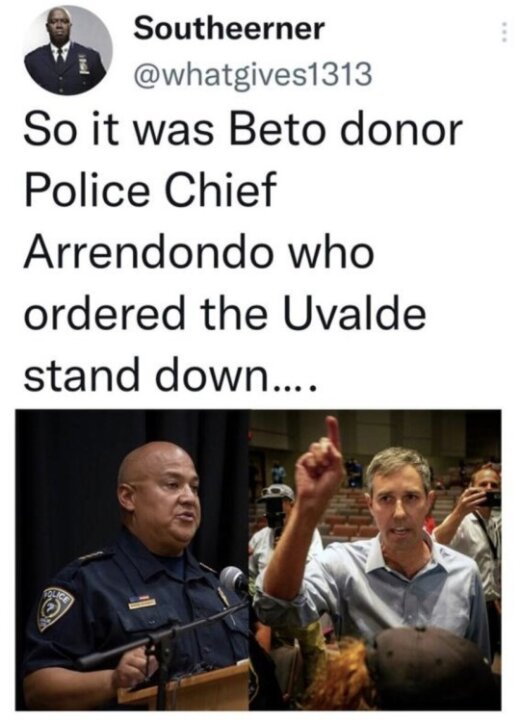Open the @whatgives1313 handle link

pos(253,73)
